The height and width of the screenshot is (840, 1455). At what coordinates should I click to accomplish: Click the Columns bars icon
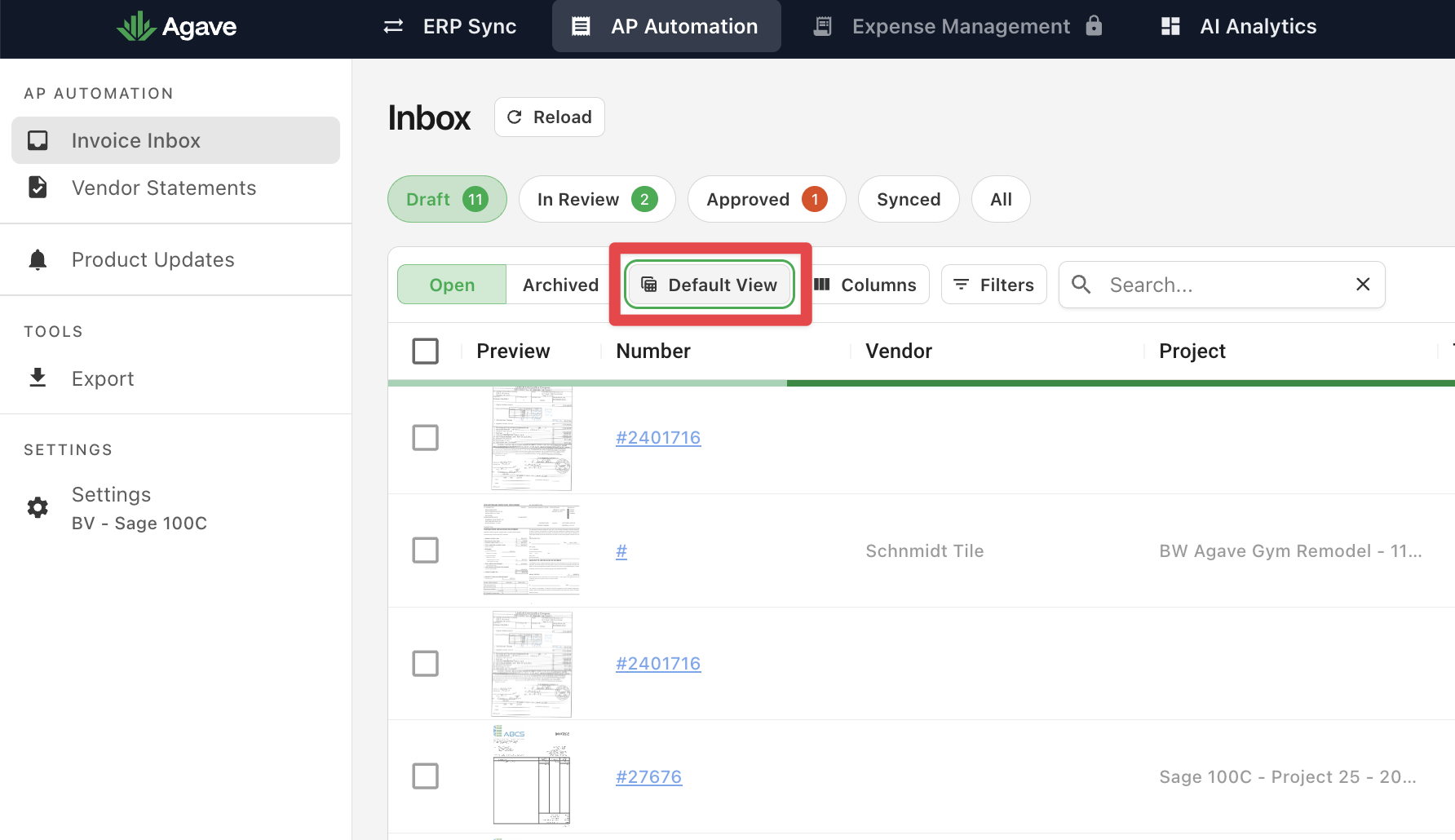822,285
